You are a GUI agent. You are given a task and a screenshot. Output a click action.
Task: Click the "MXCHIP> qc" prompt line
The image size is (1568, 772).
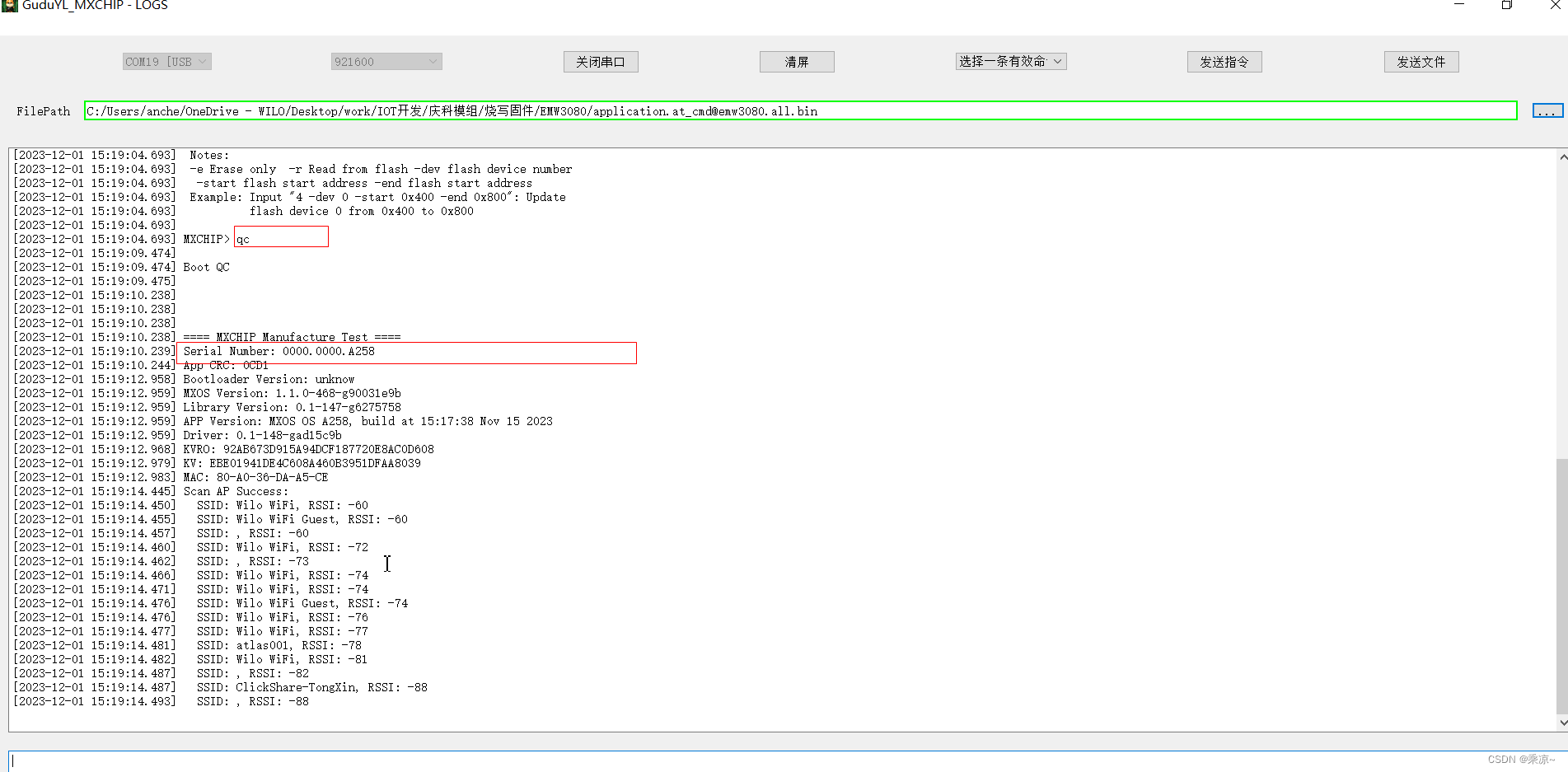[x=216, y=239]
